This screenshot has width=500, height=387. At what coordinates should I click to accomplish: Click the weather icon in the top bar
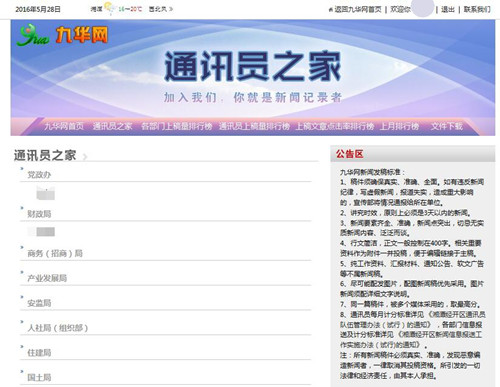click(110, 8)
